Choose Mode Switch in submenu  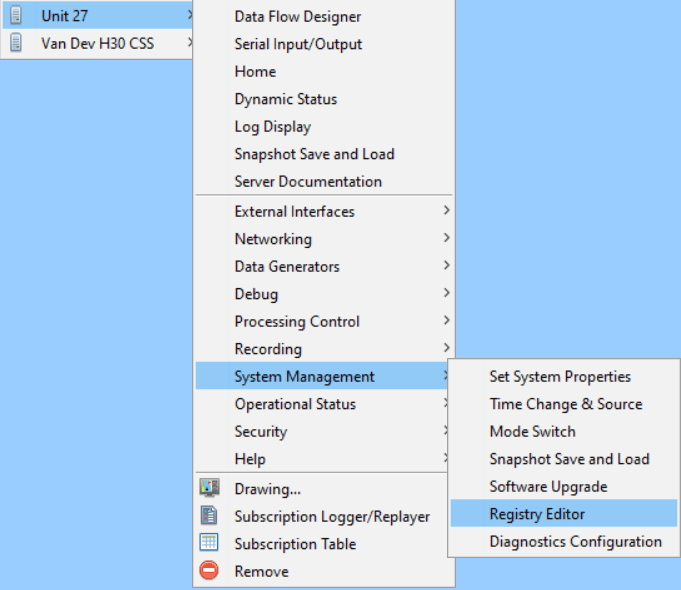532,432
